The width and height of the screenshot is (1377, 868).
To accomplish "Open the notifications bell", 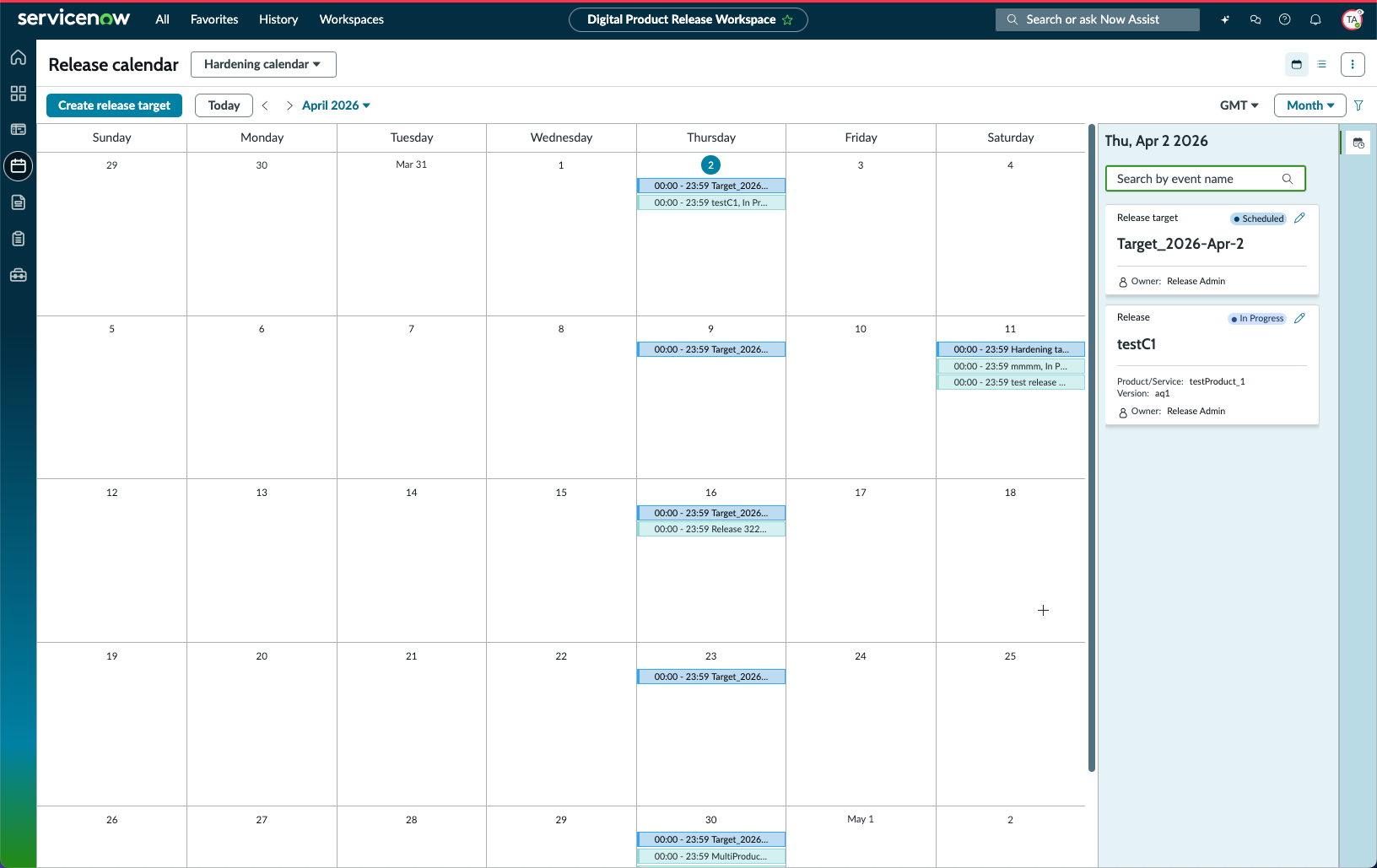I will 1315,19.
